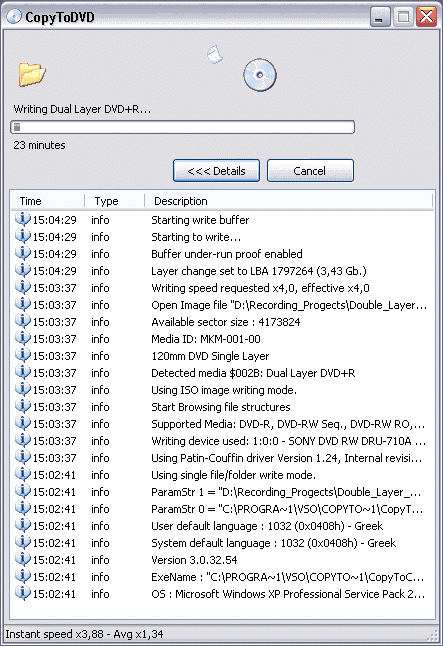Click info icon beside 'Media ID: MKM-001-00'
Viewport: 443px width, 646px height.
(x=23, y=338)
